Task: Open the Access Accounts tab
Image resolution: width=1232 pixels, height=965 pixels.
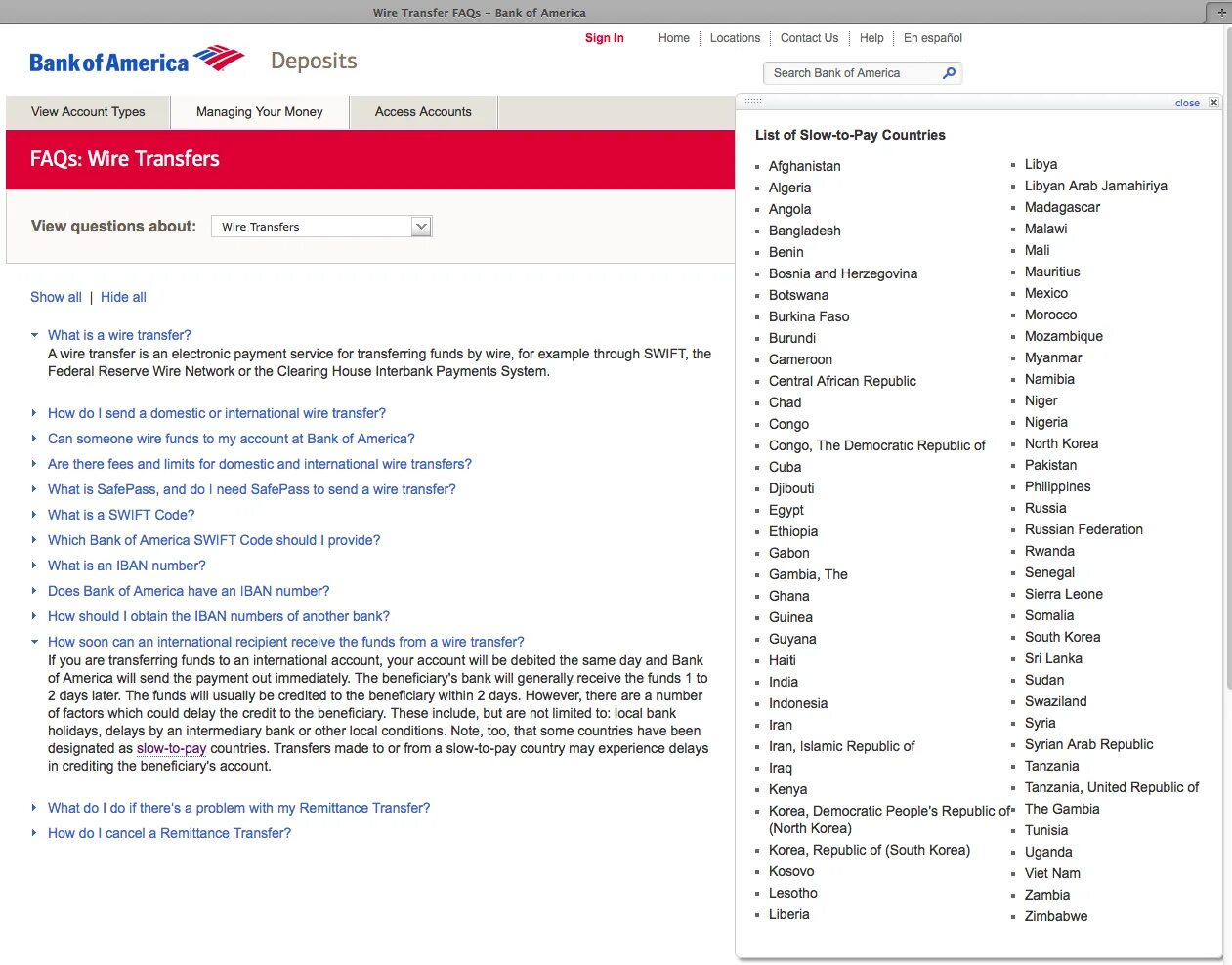Action: pos(423,112)
